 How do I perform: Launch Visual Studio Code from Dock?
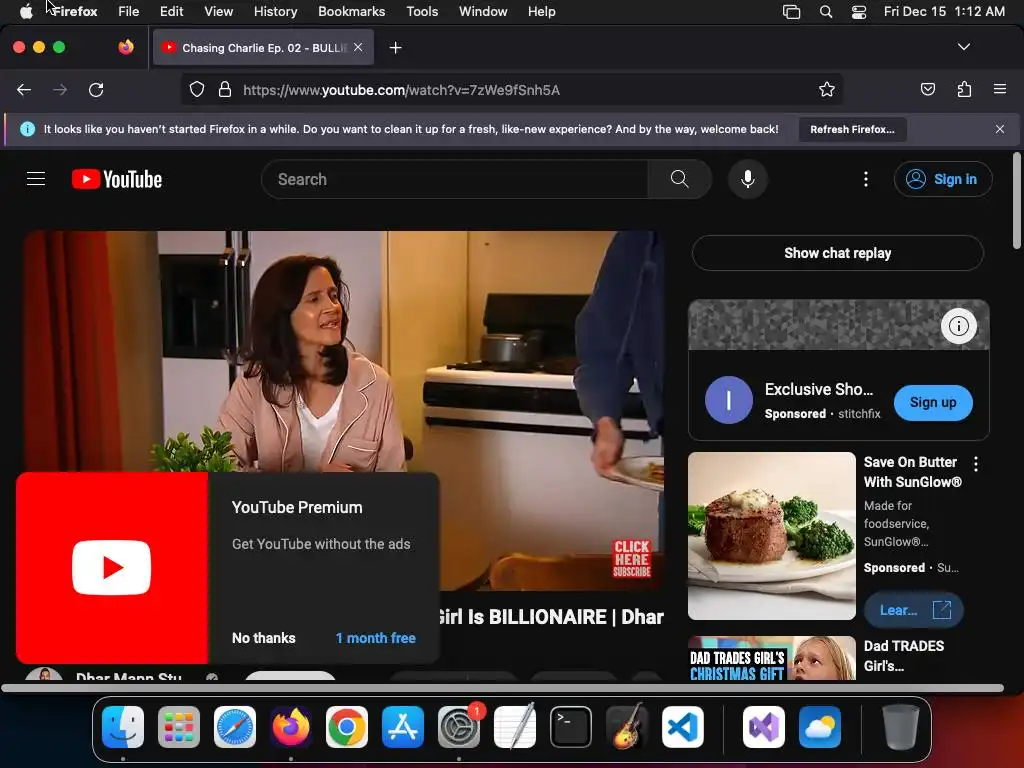tap(683, 726)
